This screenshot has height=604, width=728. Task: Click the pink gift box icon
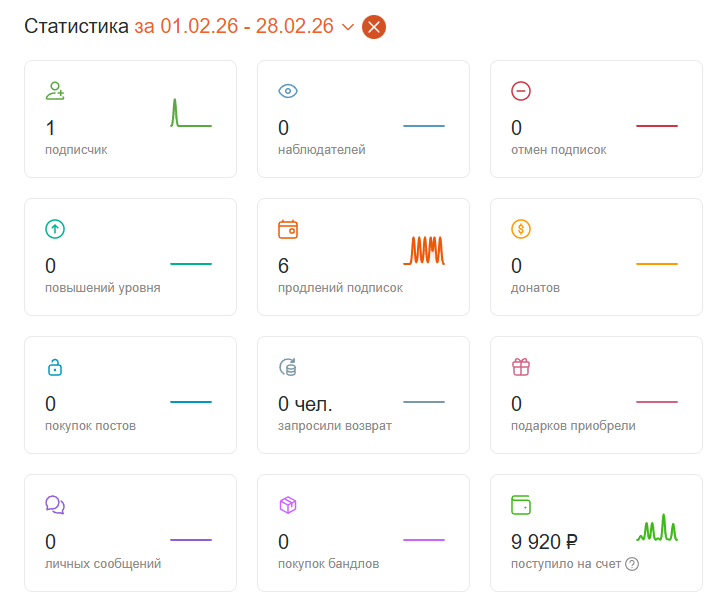pos(521,367)
